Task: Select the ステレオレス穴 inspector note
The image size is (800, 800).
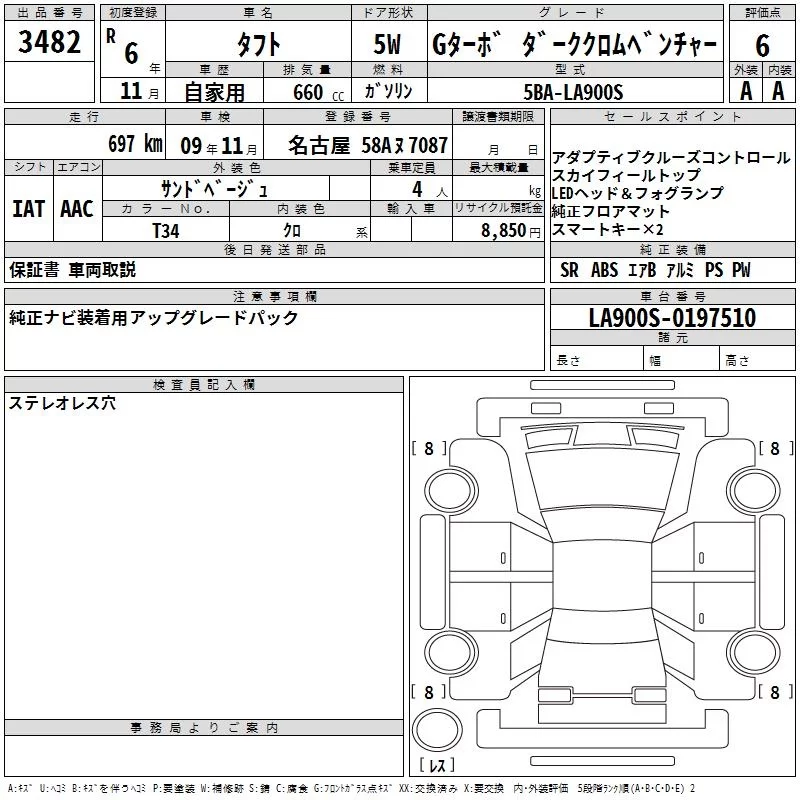Action: (x=62, y=403)
